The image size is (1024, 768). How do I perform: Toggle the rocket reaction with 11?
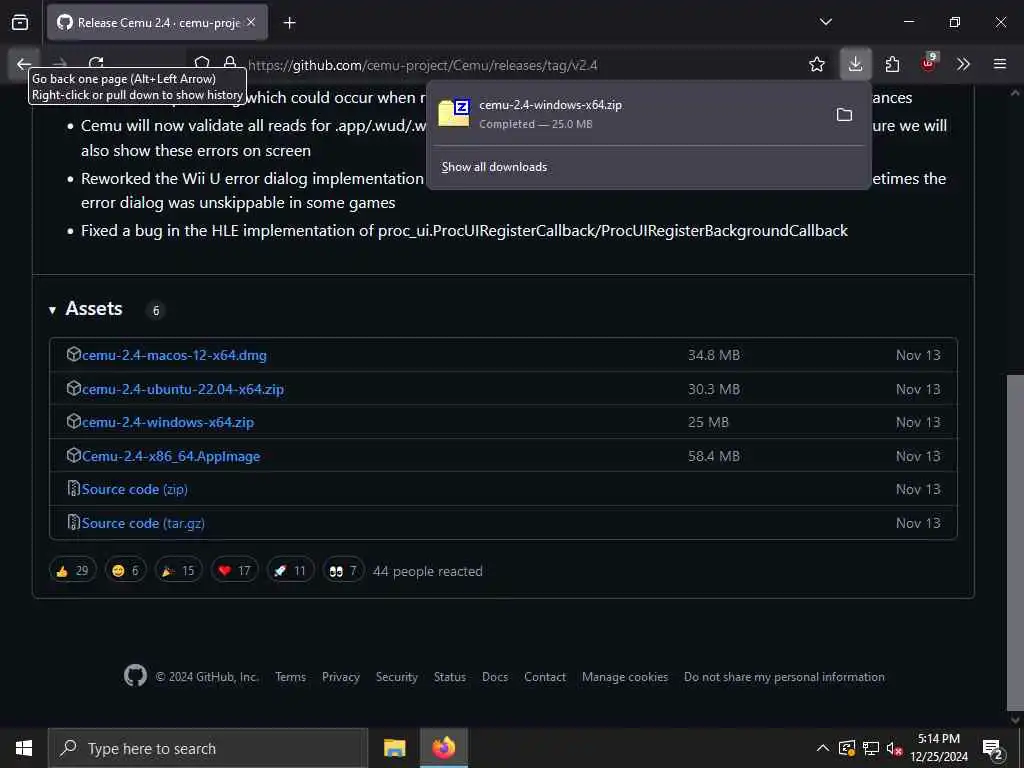click(290, 571)
